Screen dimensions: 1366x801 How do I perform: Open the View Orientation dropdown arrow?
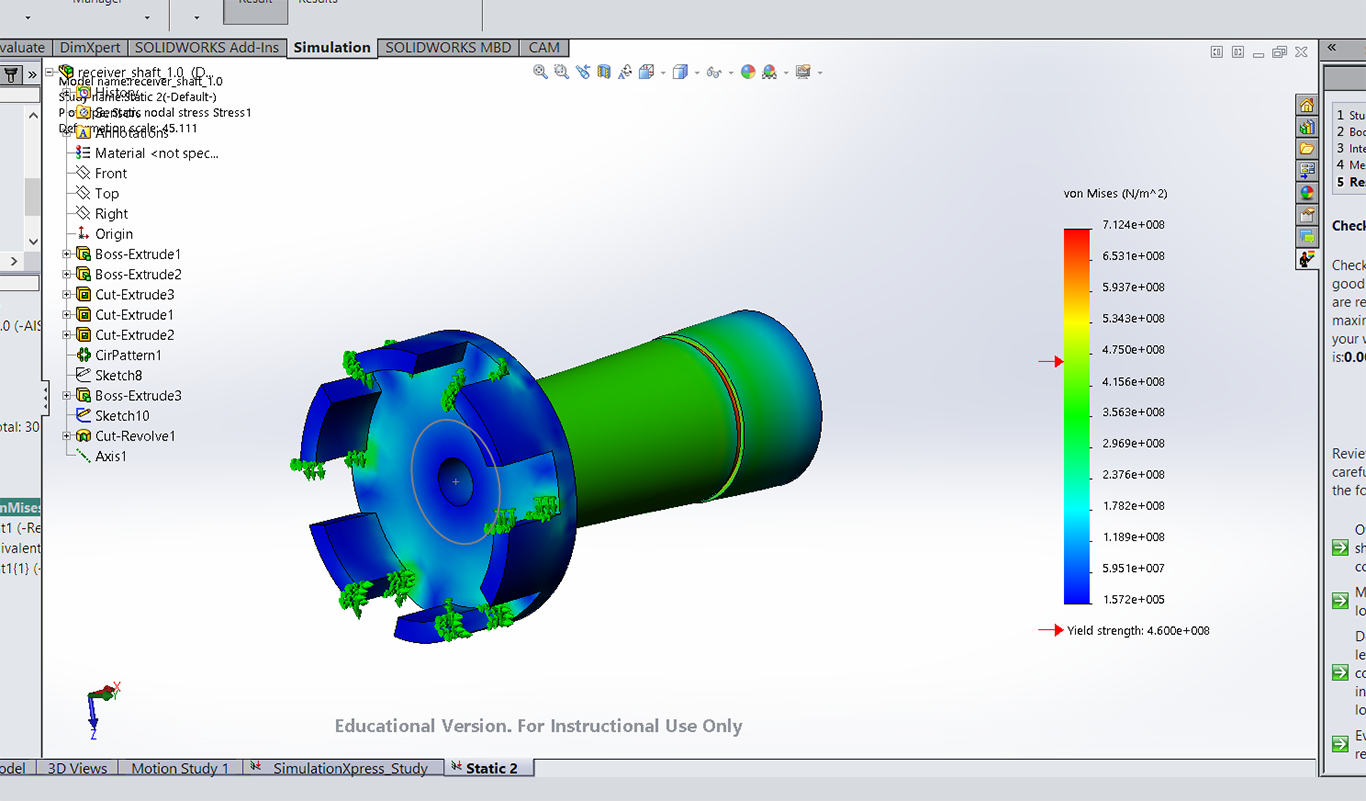(663, 73)
